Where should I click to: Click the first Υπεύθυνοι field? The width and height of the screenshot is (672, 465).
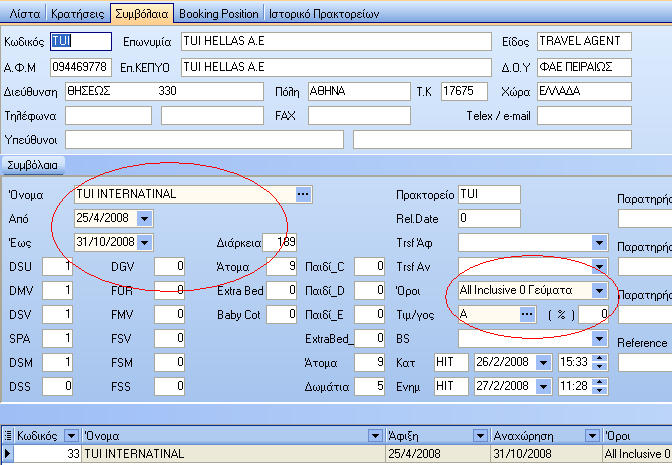[204, 140]
